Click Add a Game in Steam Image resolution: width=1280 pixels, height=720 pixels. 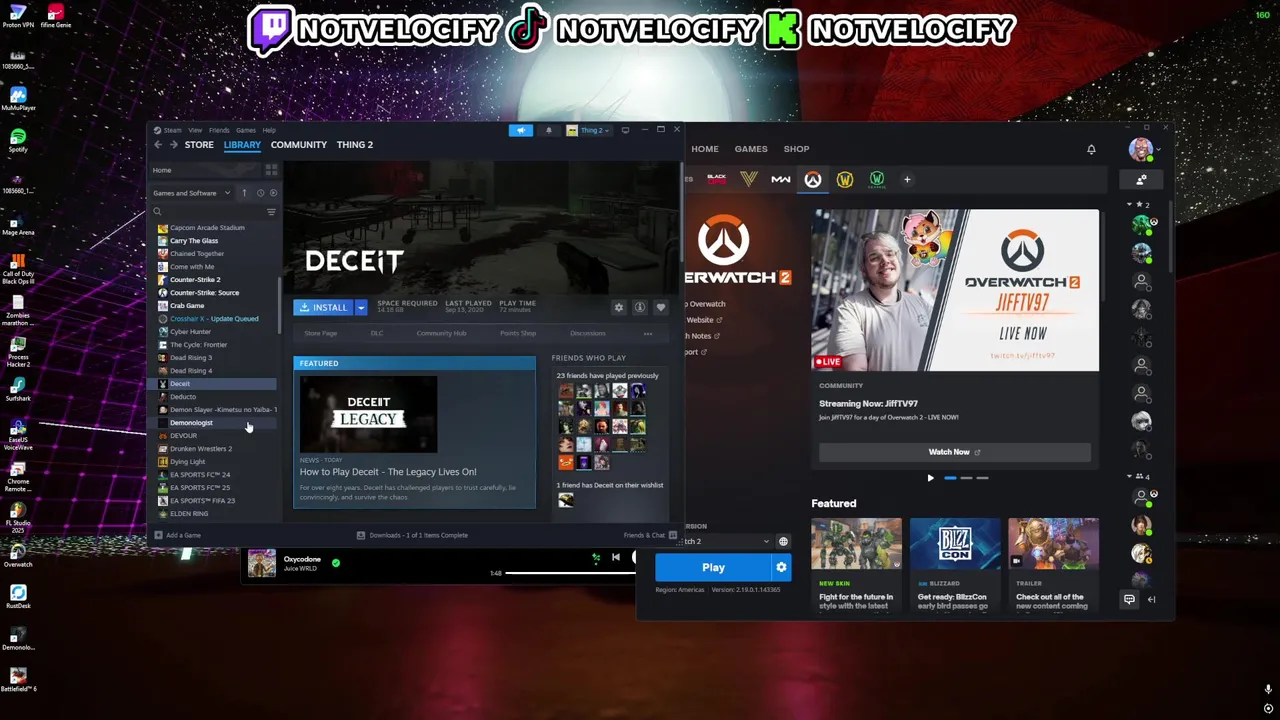[177, 535]
